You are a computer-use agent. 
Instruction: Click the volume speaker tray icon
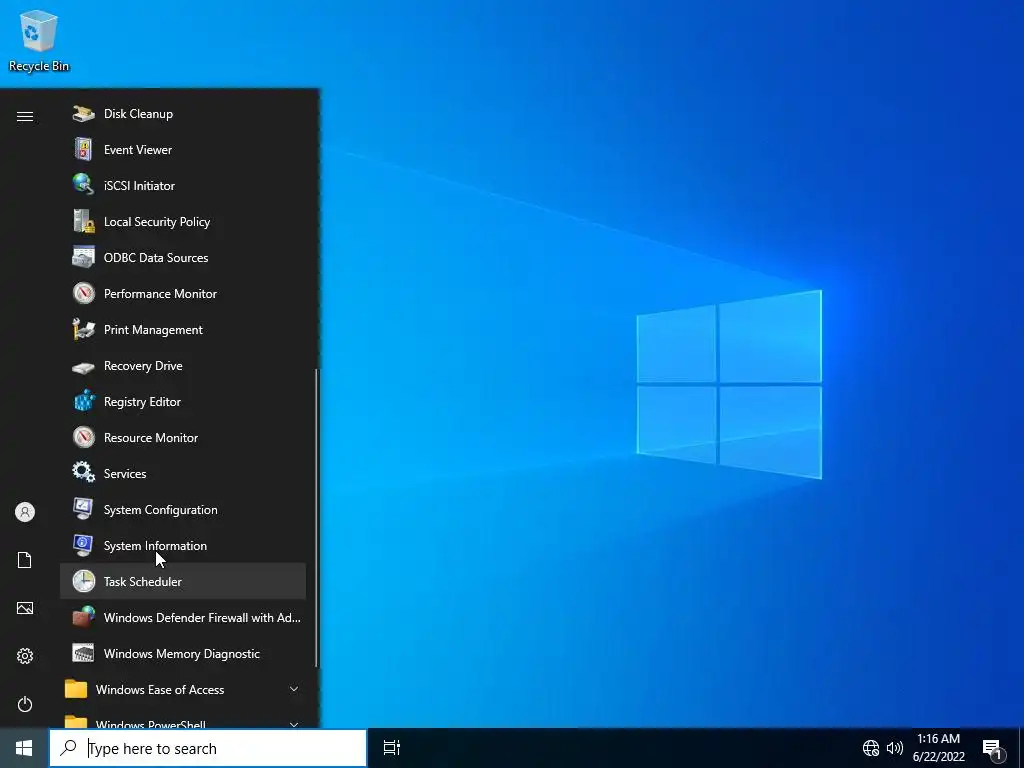(x=895, y=748)
